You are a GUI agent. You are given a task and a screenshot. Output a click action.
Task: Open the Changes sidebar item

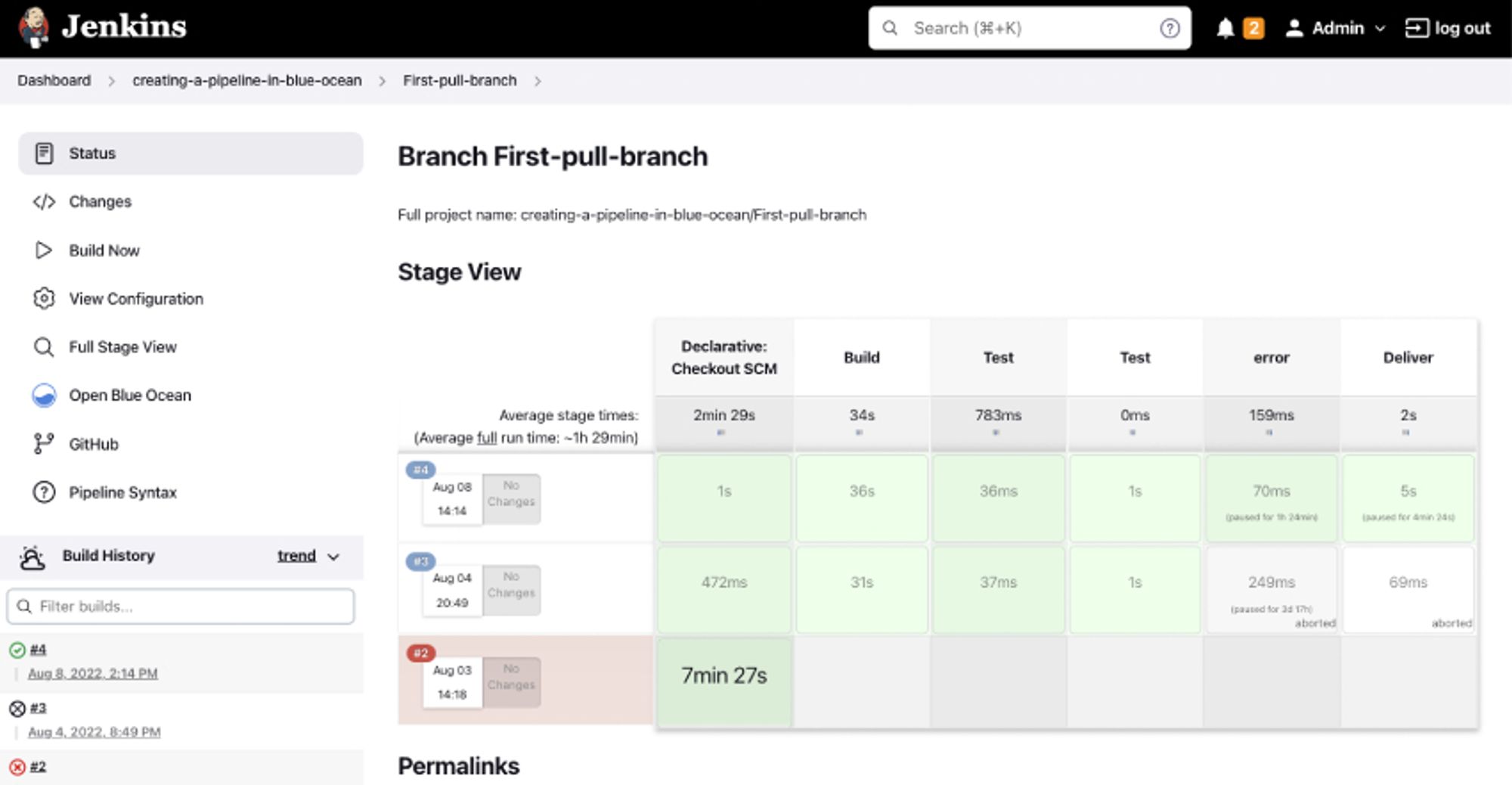pyautogui.click(x=100, y=202)
